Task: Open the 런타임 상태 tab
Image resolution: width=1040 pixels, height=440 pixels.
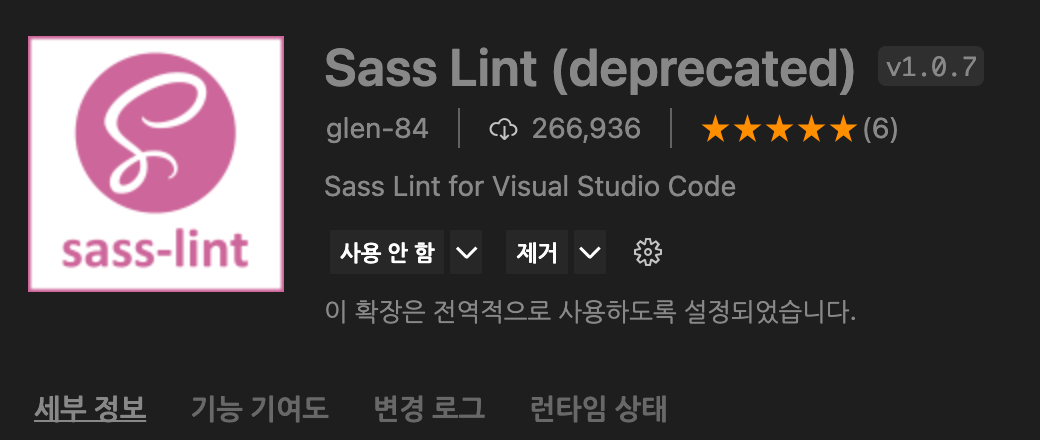Action: (x=598, y=408)
